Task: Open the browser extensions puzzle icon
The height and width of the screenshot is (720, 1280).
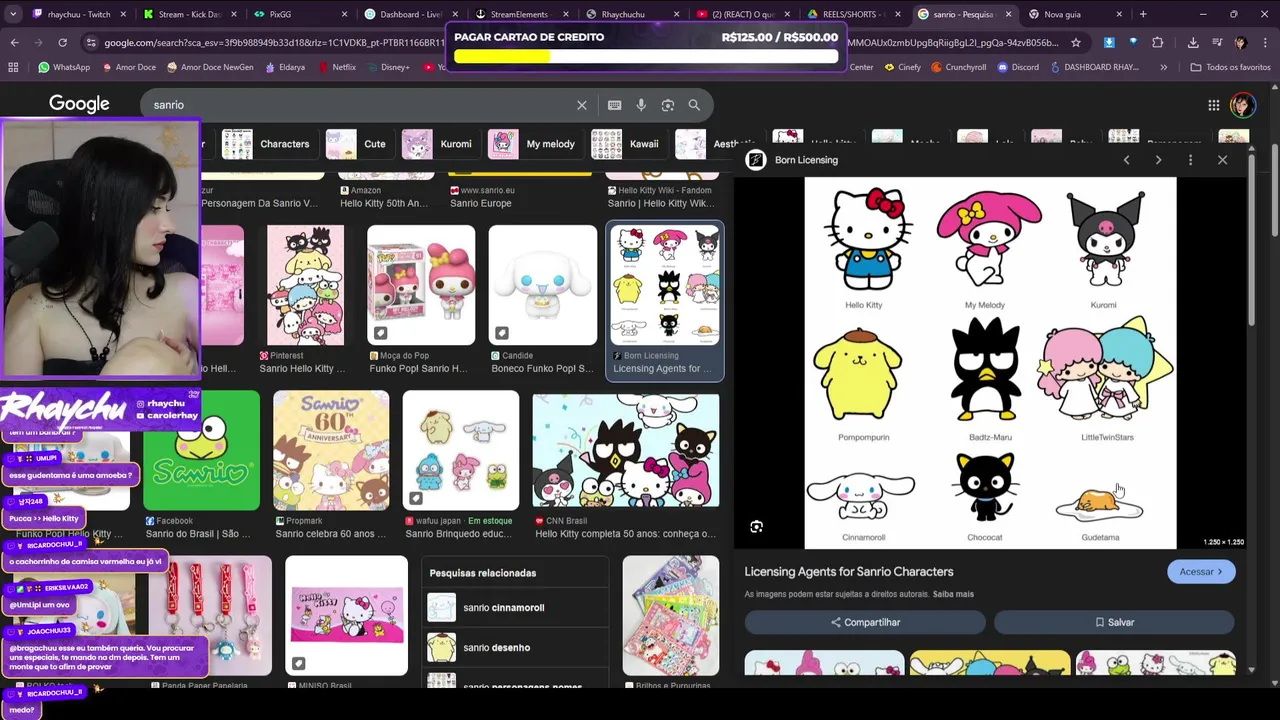Action: coord(1158,43)
